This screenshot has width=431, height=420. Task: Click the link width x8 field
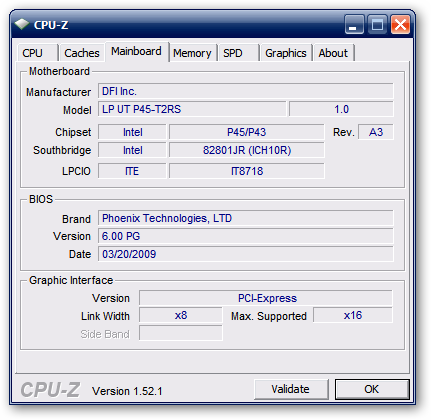click(x=181, y=315)
